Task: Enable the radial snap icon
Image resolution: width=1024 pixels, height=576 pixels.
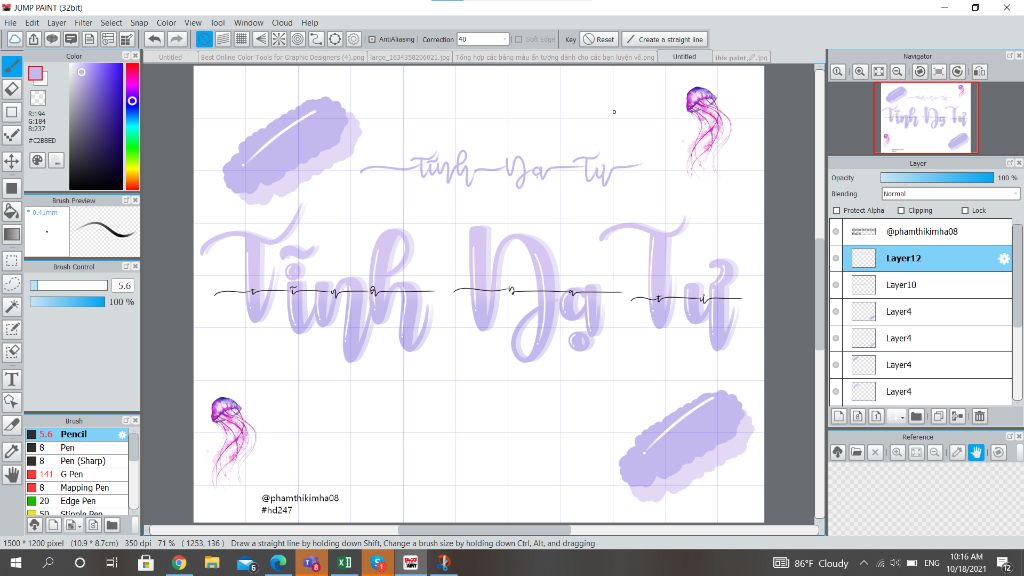Action: point(279,39)
